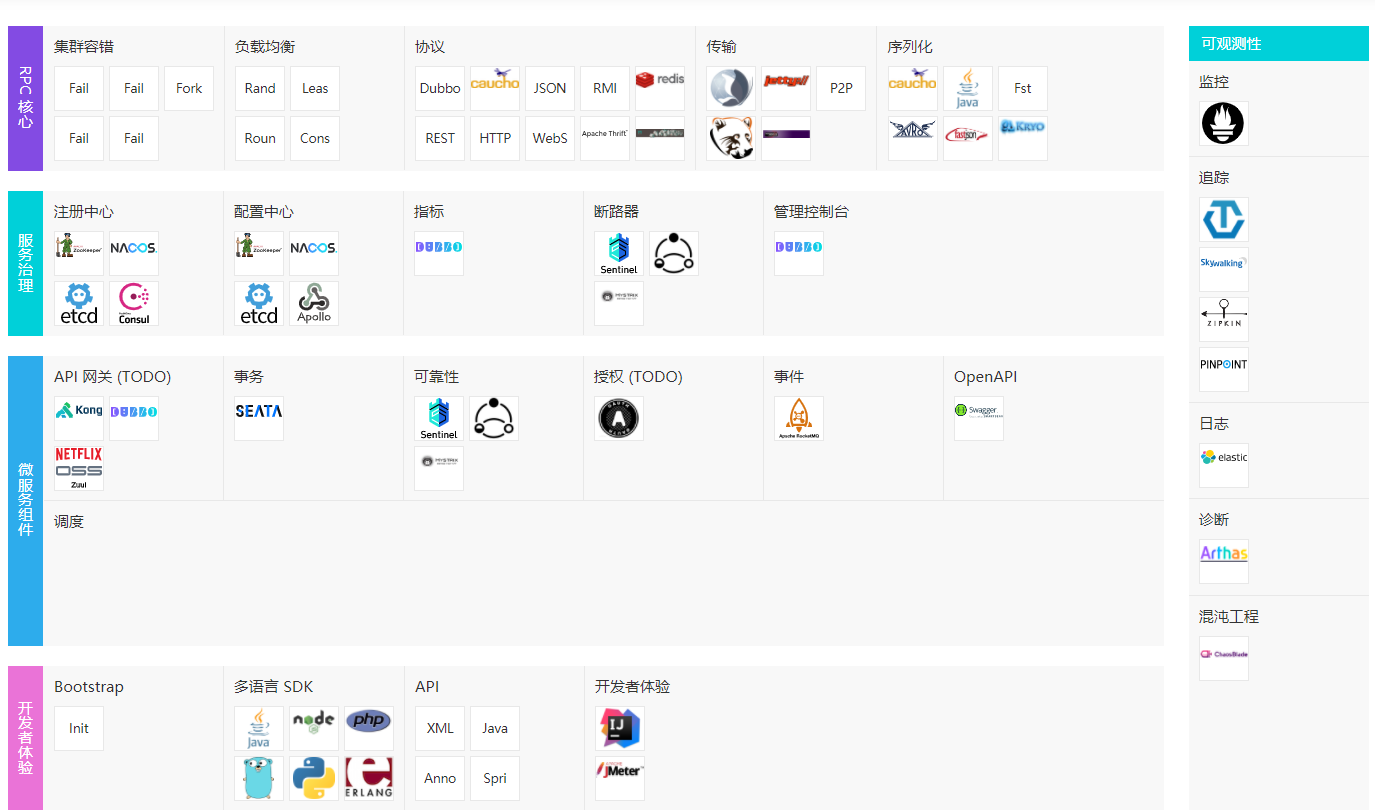Click NACOS logo under 注册中心
This screenshot has width=1375, height=810.
134,253
